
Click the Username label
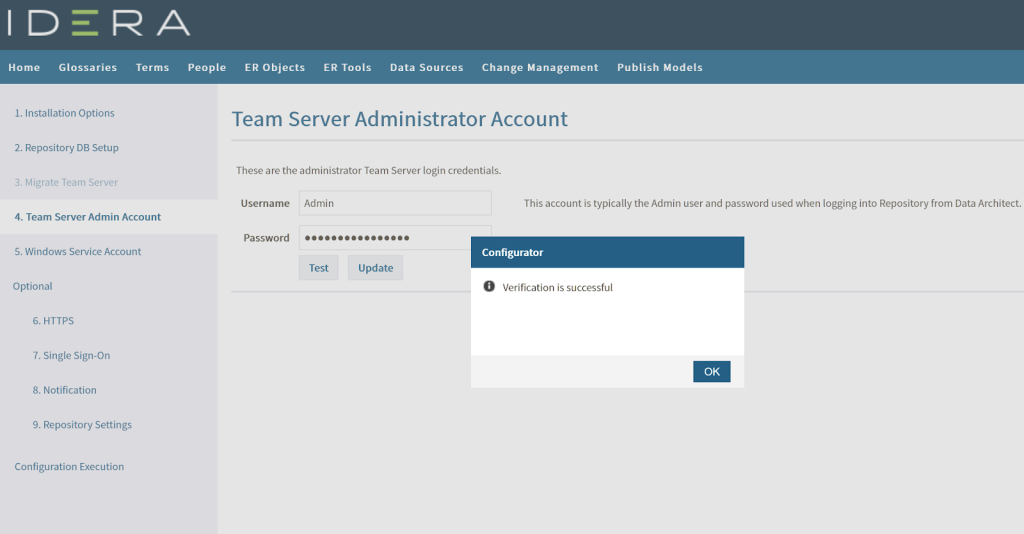pyautogui.click(x=264, y=203)
